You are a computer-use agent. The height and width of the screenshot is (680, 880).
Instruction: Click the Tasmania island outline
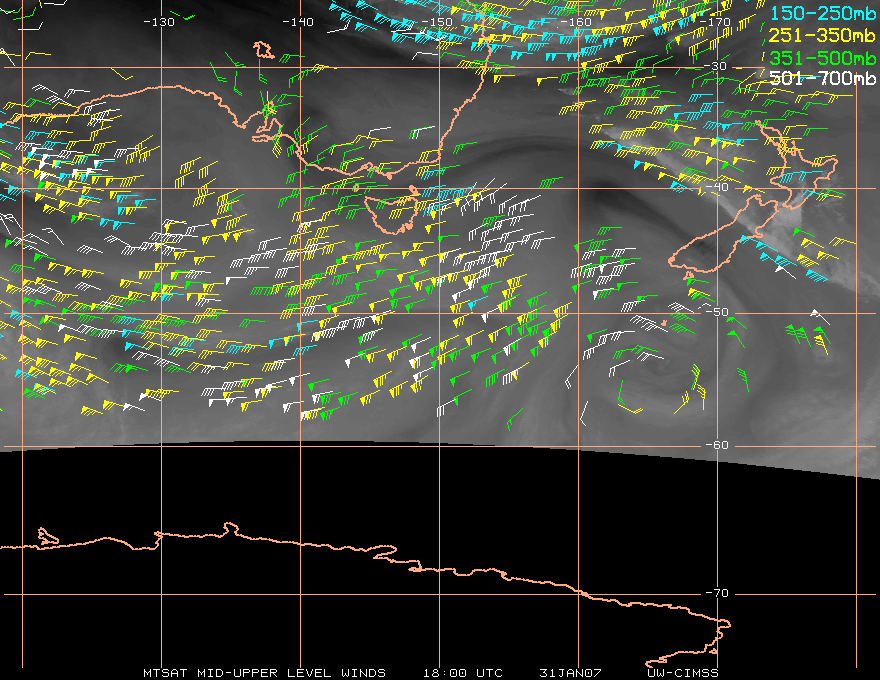391,213
